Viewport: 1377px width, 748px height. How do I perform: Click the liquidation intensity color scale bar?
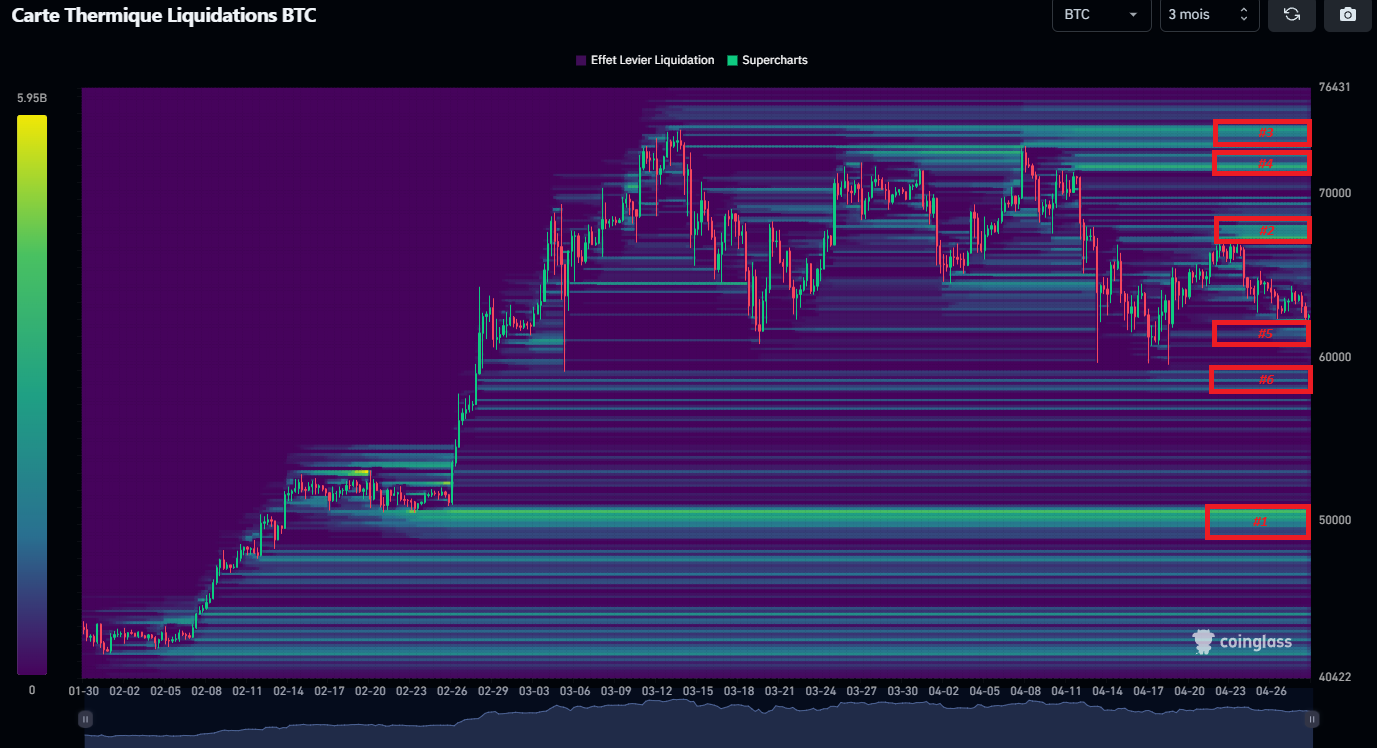32,395
